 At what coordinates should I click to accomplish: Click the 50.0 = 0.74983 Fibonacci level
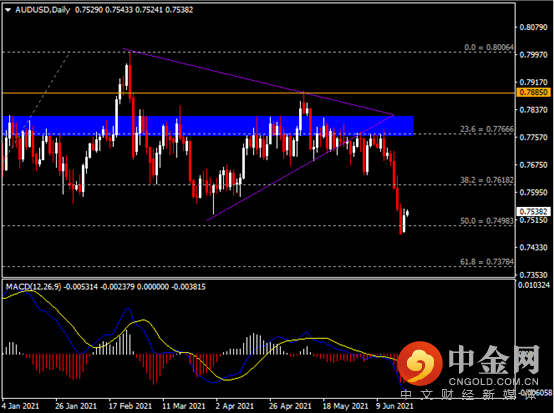tap(487, 221)
